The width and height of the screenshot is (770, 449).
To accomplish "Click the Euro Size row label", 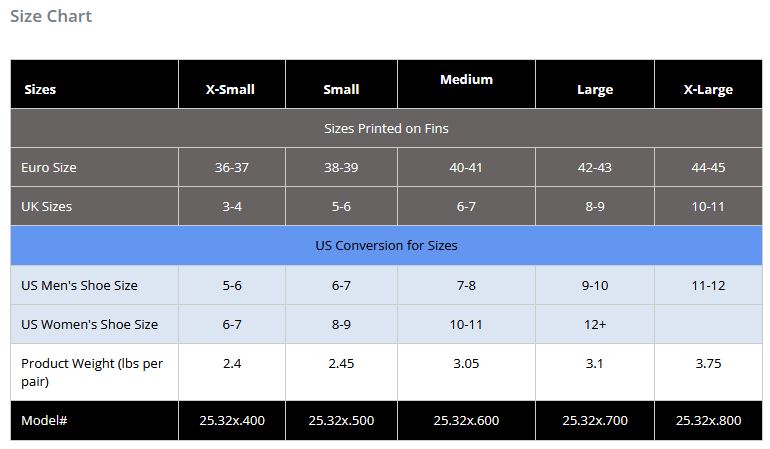I will pyautogui.click(x=49, y=168).
